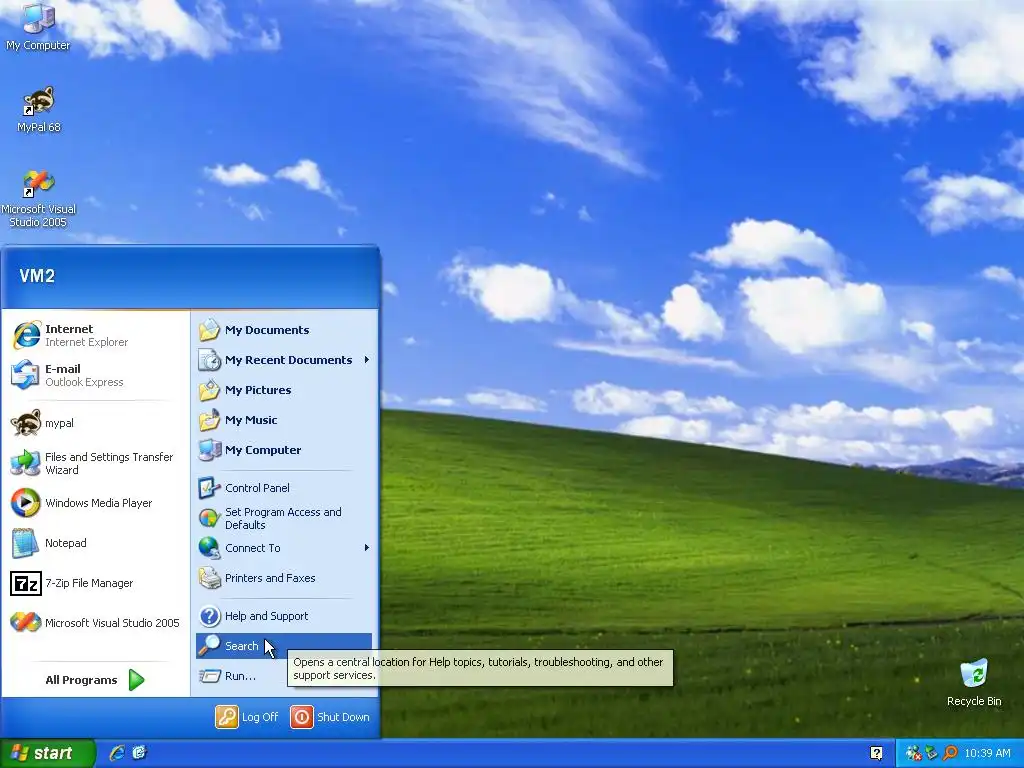Launch 7-Zip File Manager
The image size is (1024, 768).
[96, 583]
